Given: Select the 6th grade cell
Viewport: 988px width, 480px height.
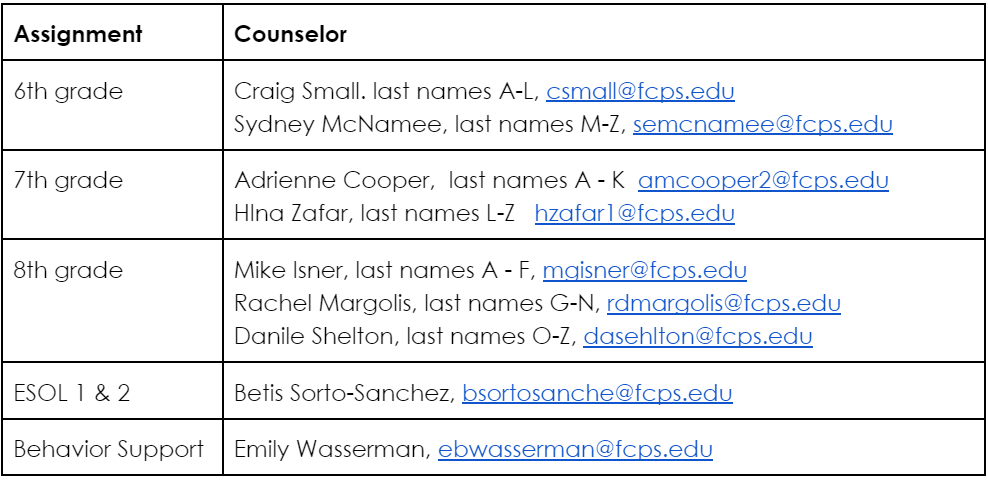Looking at the screenshot, I should coord(69,92).
